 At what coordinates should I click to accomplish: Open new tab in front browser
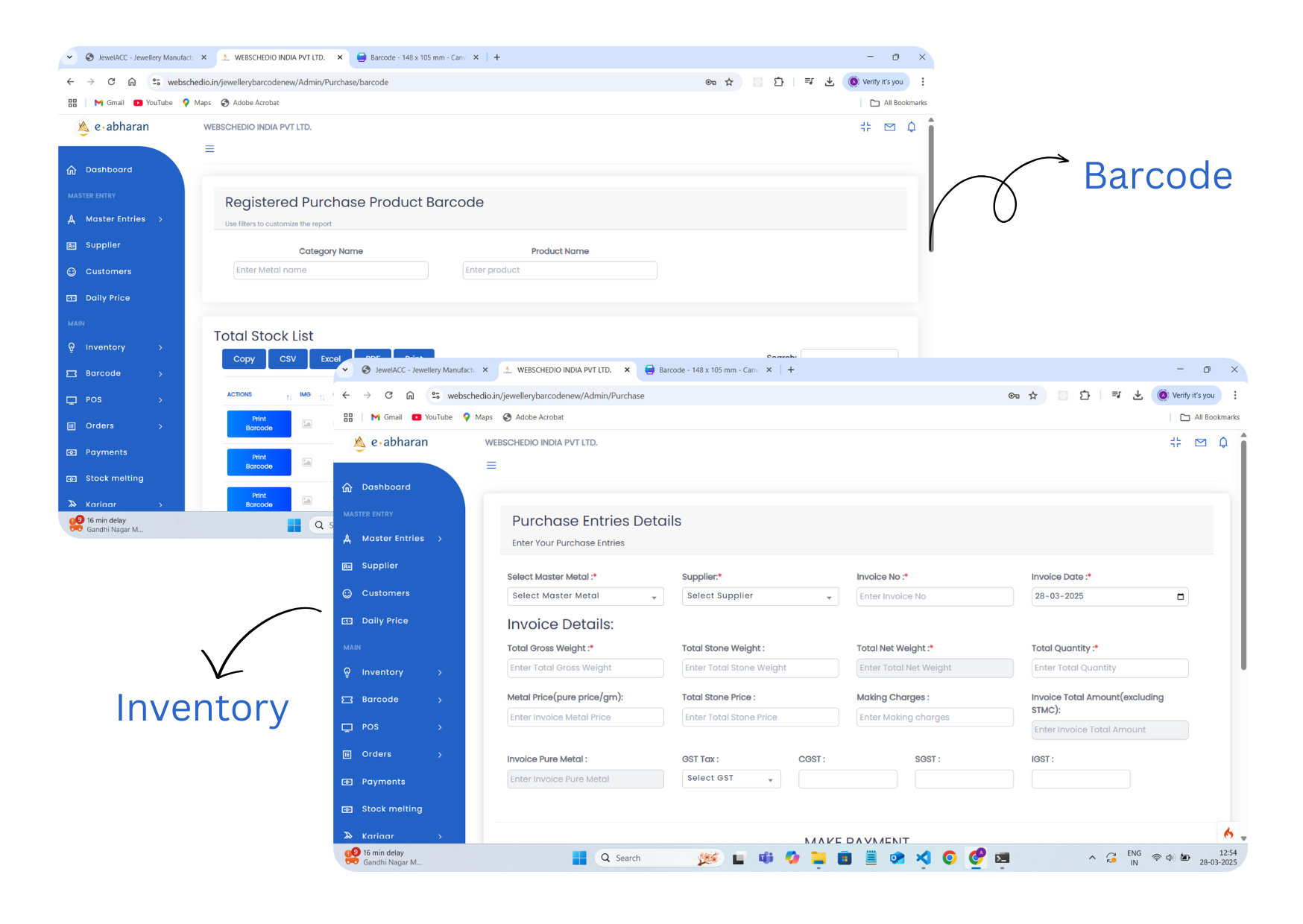pos(791,370)
